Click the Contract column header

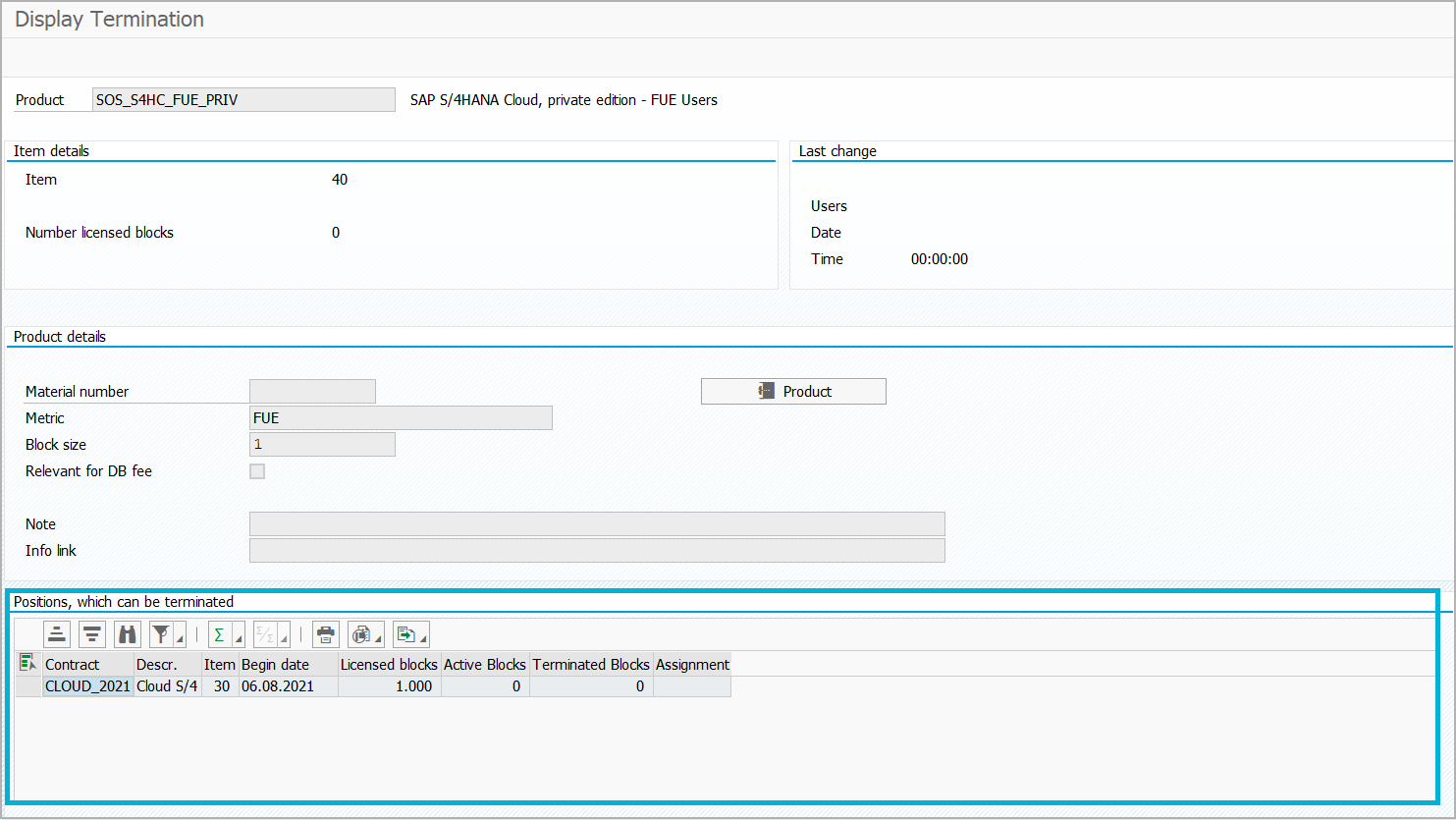[x=88, y=664]
